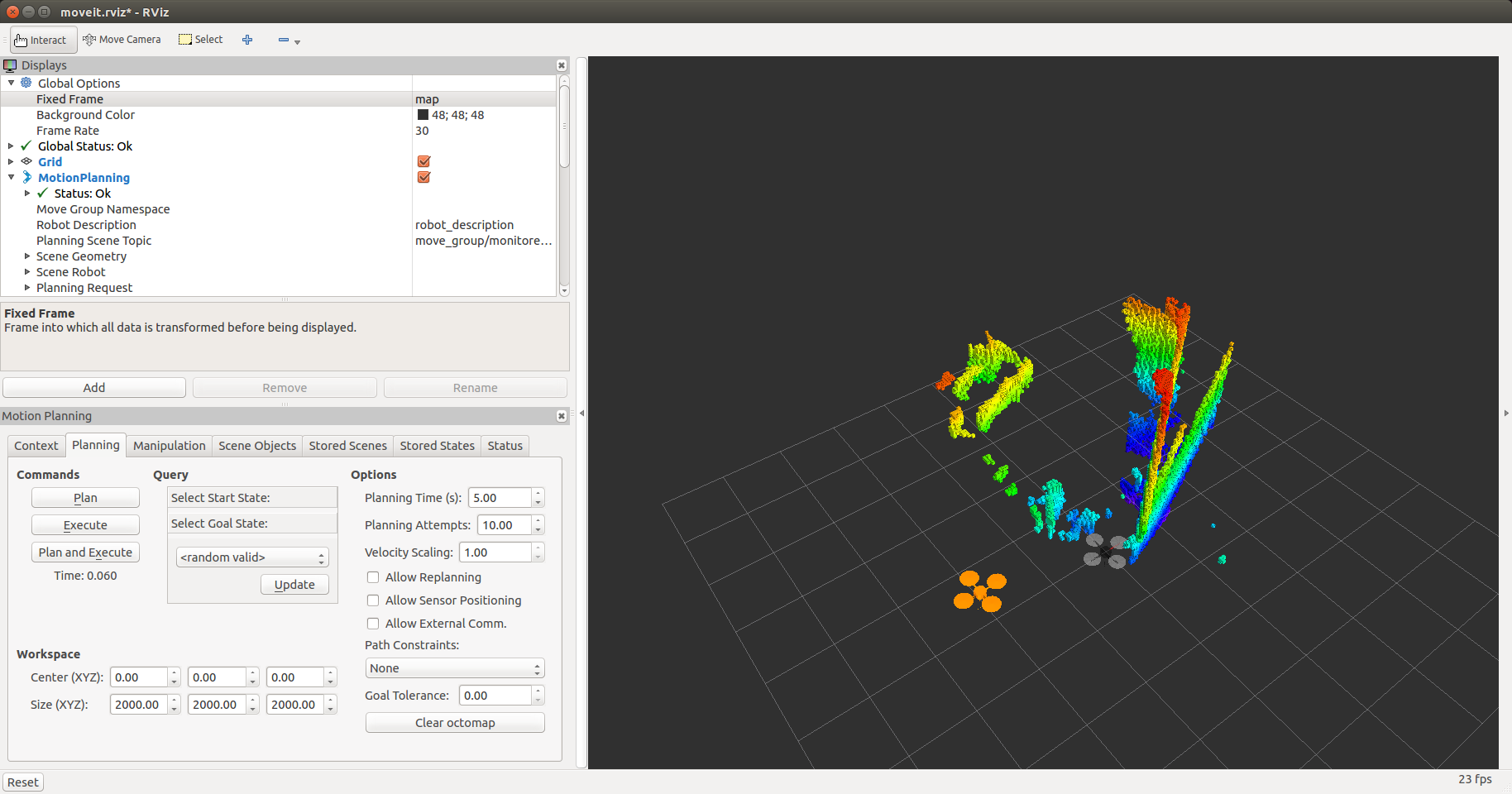
Task: Uncheck the MotionPlanning display checkbox
Action: coord(423,177)
